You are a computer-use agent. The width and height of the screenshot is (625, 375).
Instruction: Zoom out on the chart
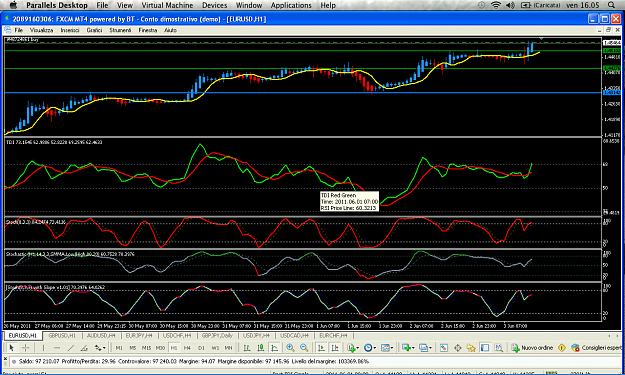304,348
